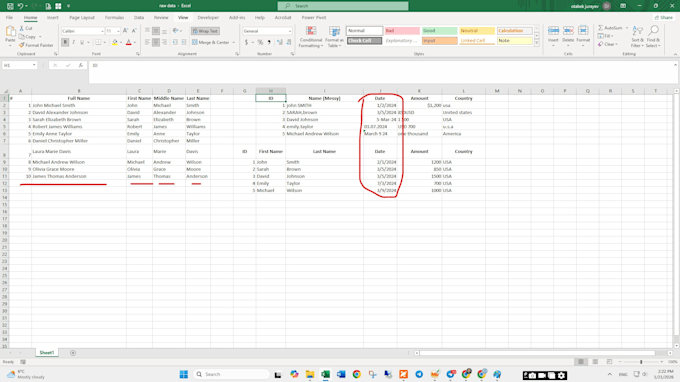Open Sort & Filter options

(637, 36)
